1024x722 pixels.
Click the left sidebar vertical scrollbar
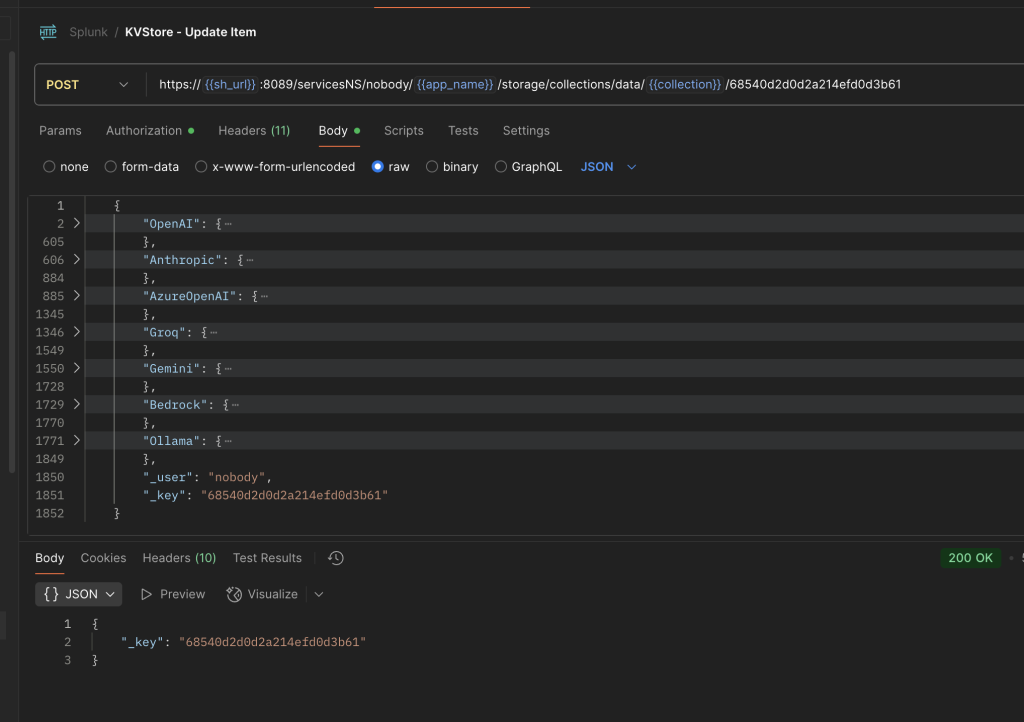(x=12, y=261)
